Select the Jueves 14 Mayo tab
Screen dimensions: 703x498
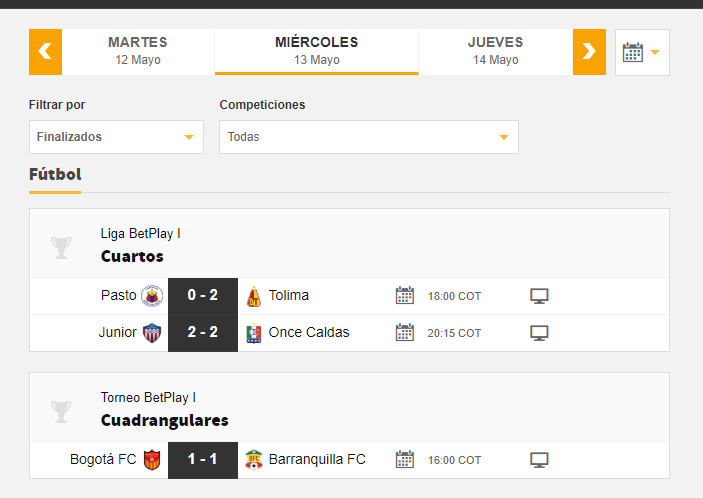click(x=495, y=52)
